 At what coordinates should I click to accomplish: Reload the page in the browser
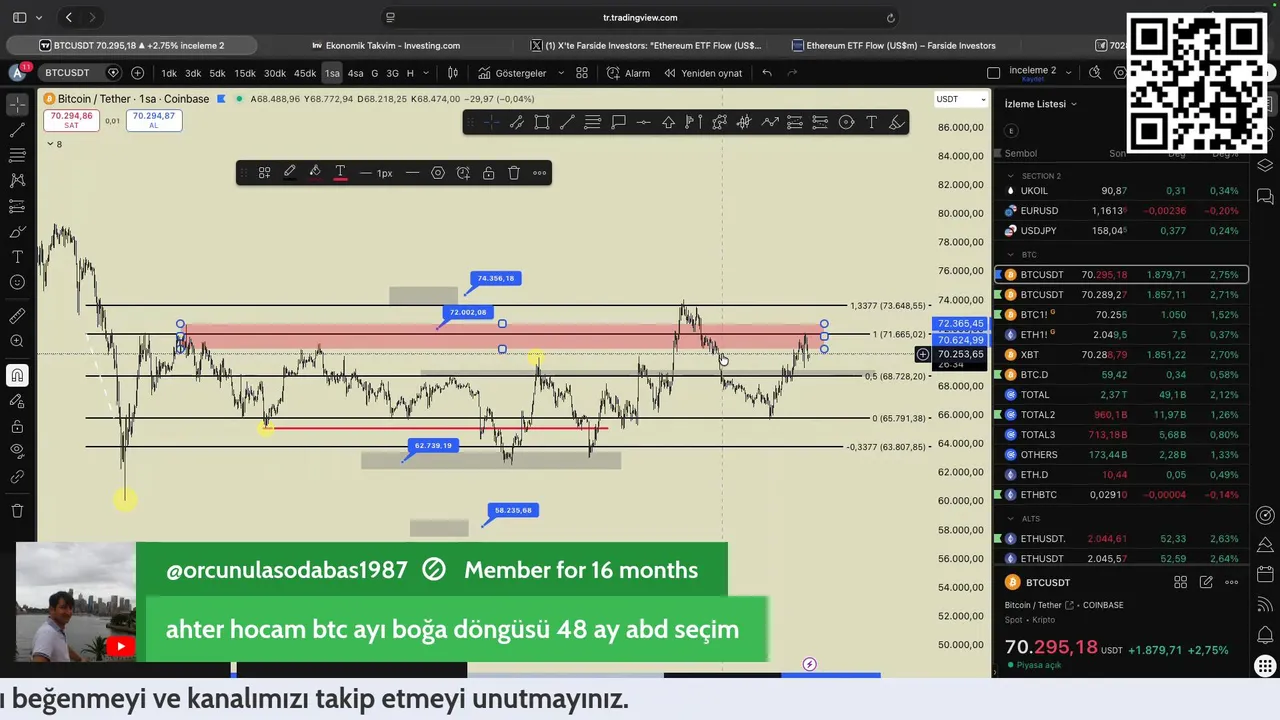[x=890, y=17]
